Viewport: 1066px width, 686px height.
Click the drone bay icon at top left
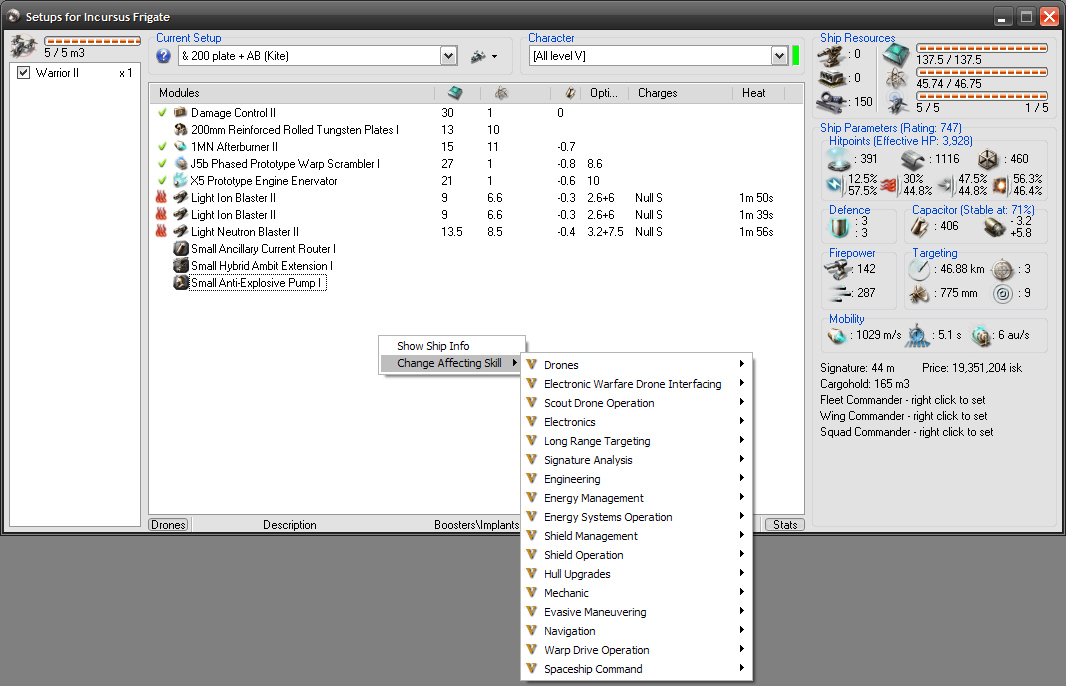pyautogui.click(x=24, y=46)
